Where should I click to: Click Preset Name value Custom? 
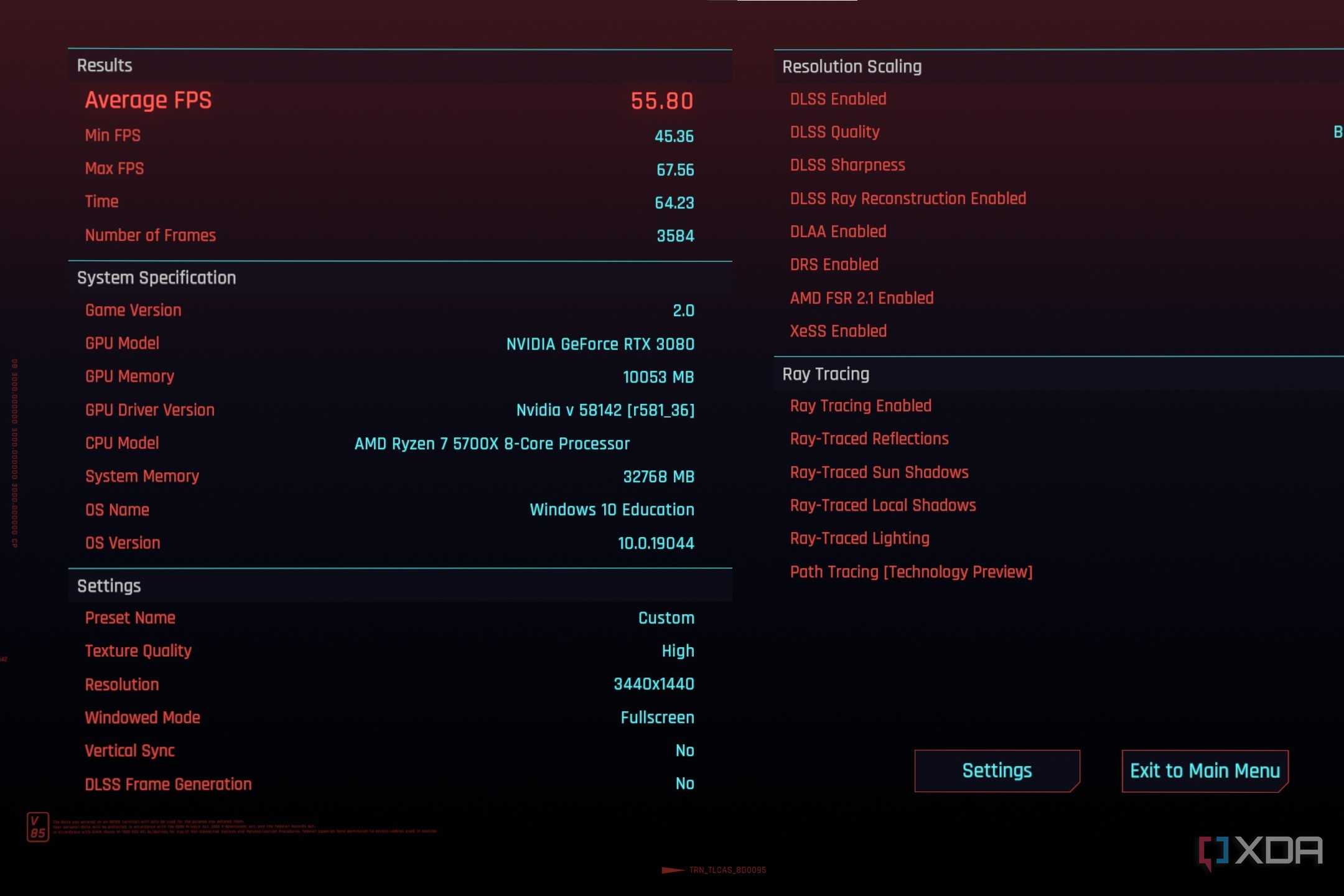click(666, 618)
